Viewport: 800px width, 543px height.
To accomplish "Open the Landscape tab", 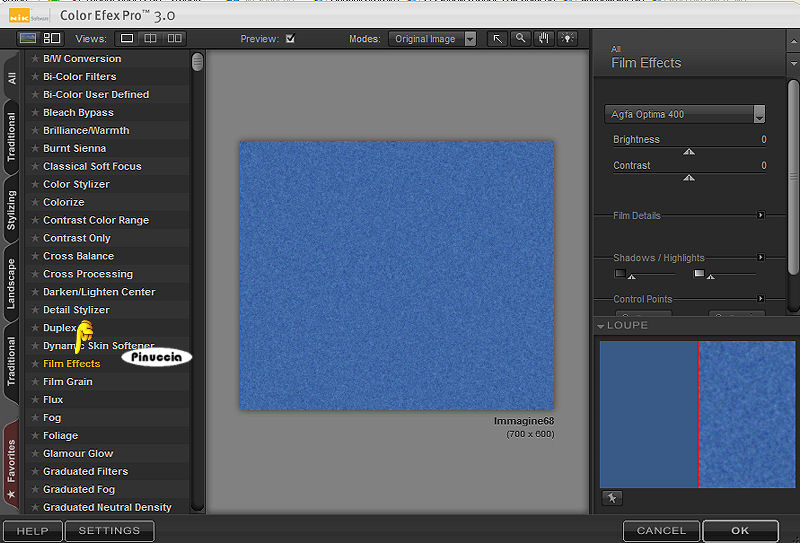I will point(11,284).
